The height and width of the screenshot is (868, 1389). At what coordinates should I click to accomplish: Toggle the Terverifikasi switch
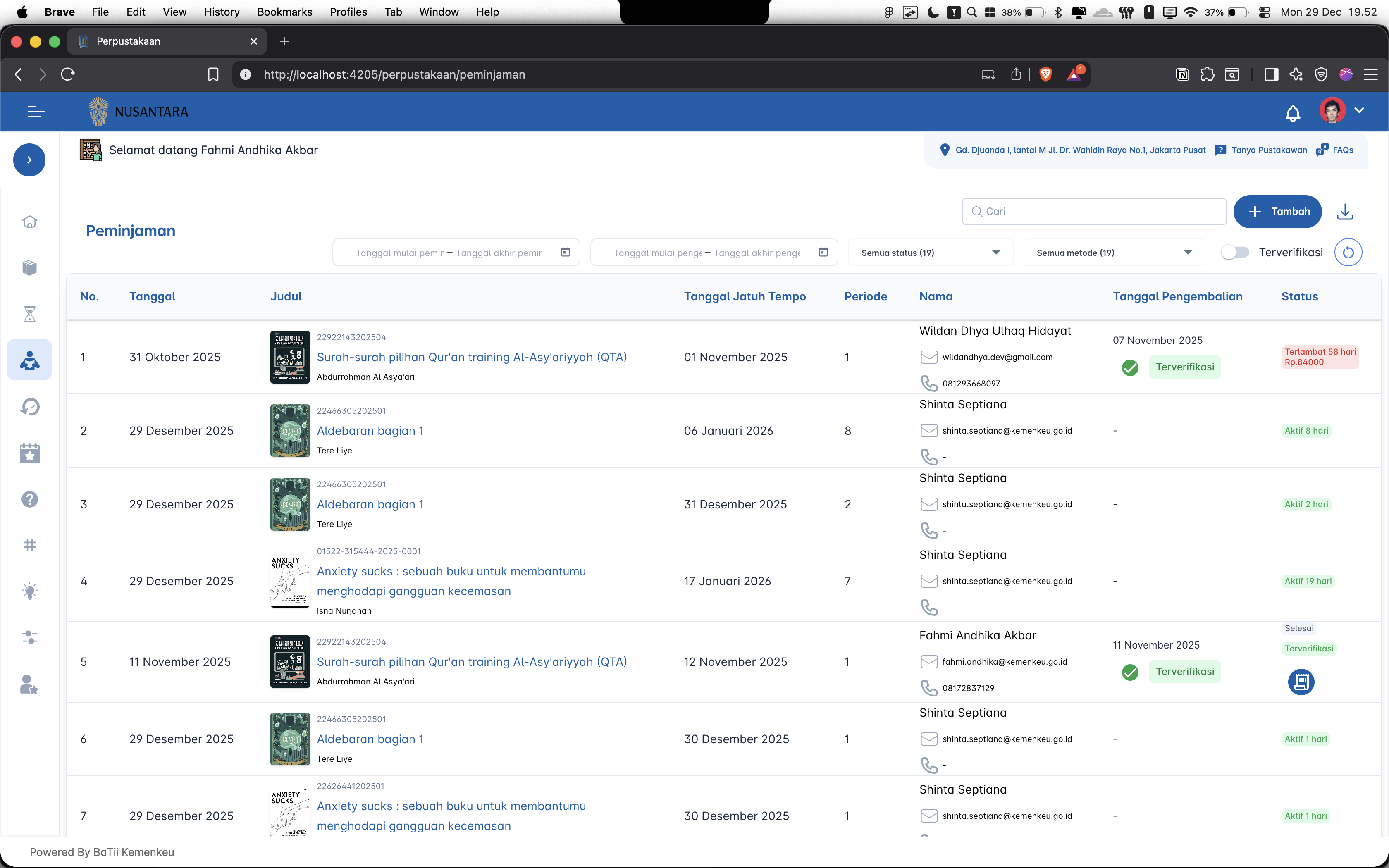click(1235, 252)
